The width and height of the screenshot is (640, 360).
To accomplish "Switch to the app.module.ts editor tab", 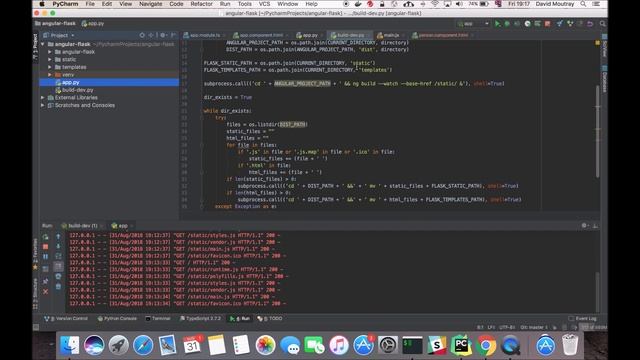I will [x=204, y=36].
